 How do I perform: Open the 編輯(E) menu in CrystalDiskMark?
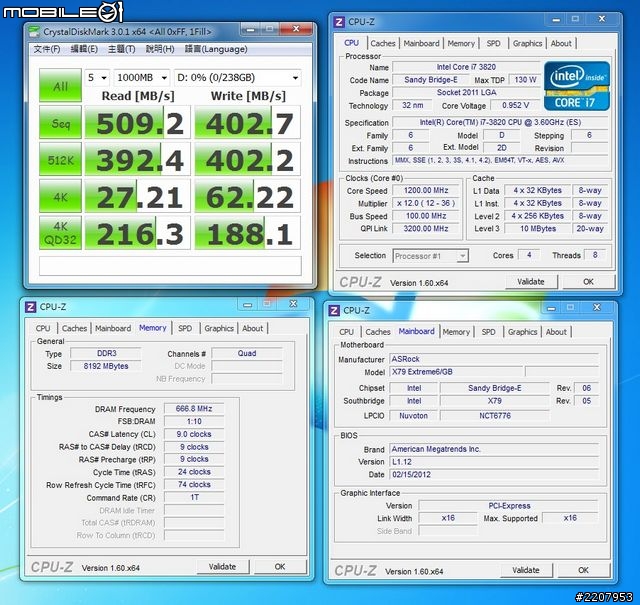coord(84,49)
